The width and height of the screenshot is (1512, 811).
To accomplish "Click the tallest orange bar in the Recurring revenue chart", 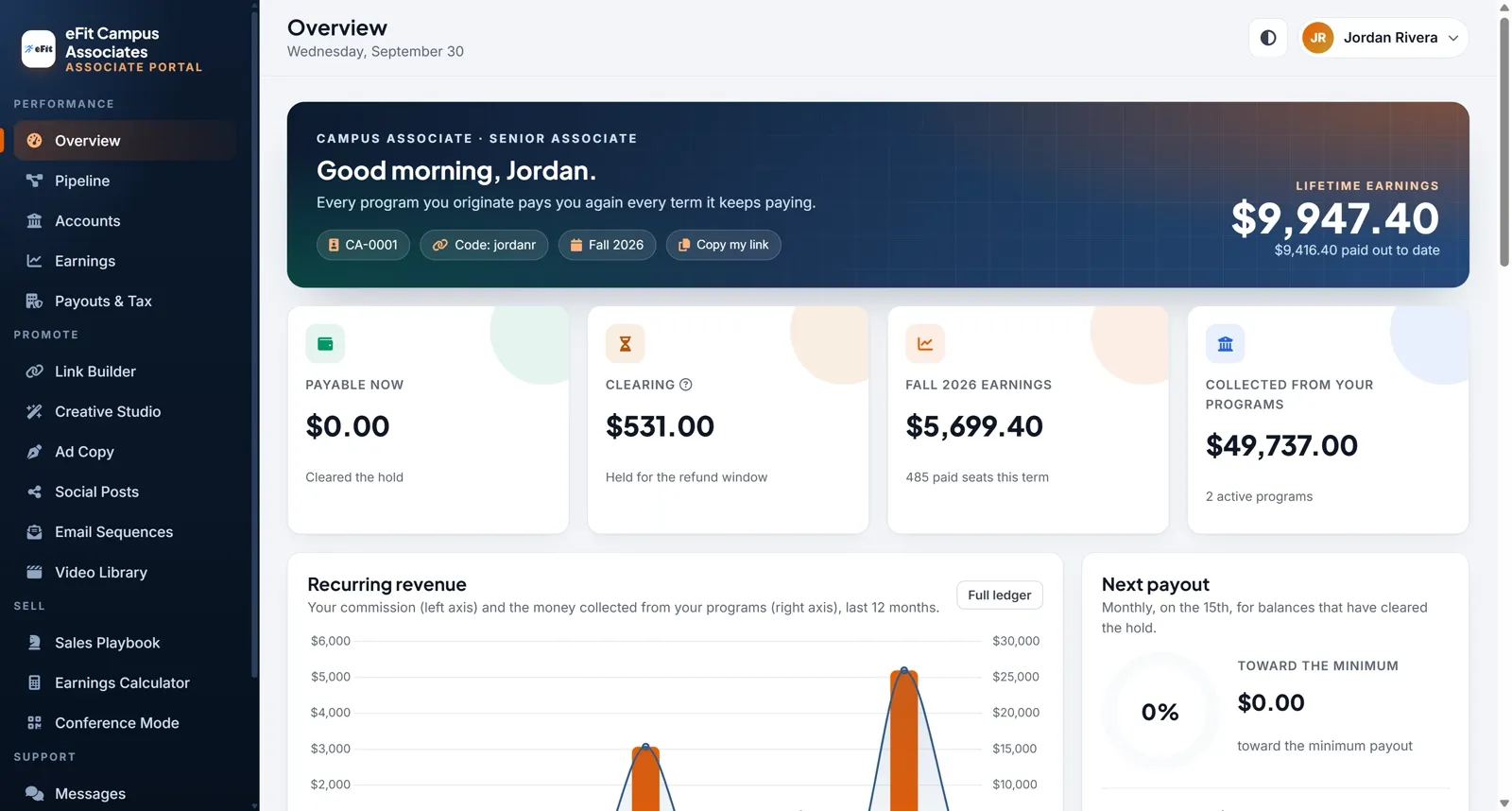I will [904, 740].
